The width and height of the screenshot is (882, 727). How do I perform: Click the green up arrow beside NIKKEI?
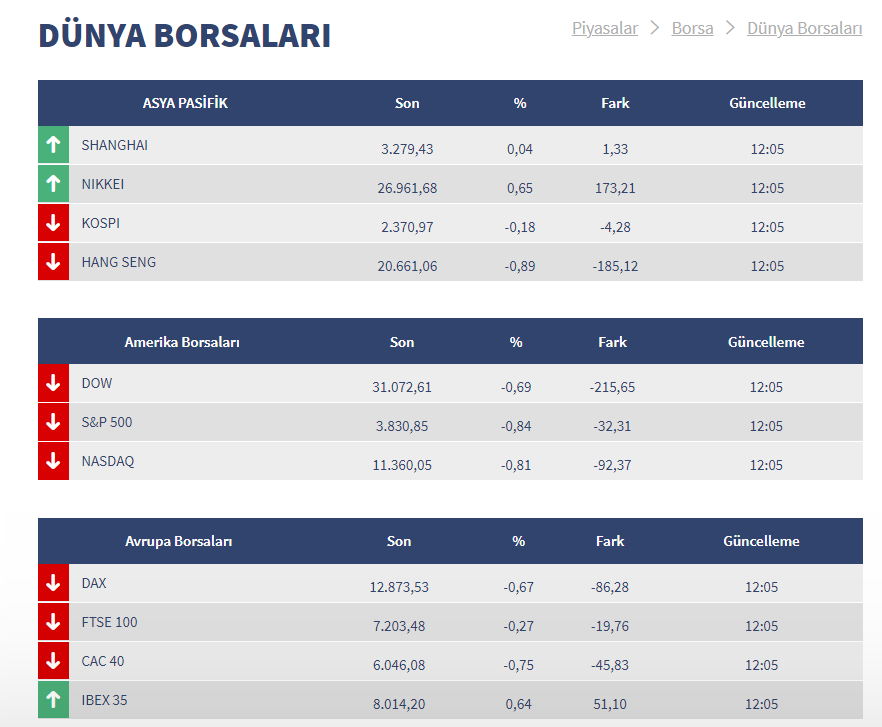53,184
